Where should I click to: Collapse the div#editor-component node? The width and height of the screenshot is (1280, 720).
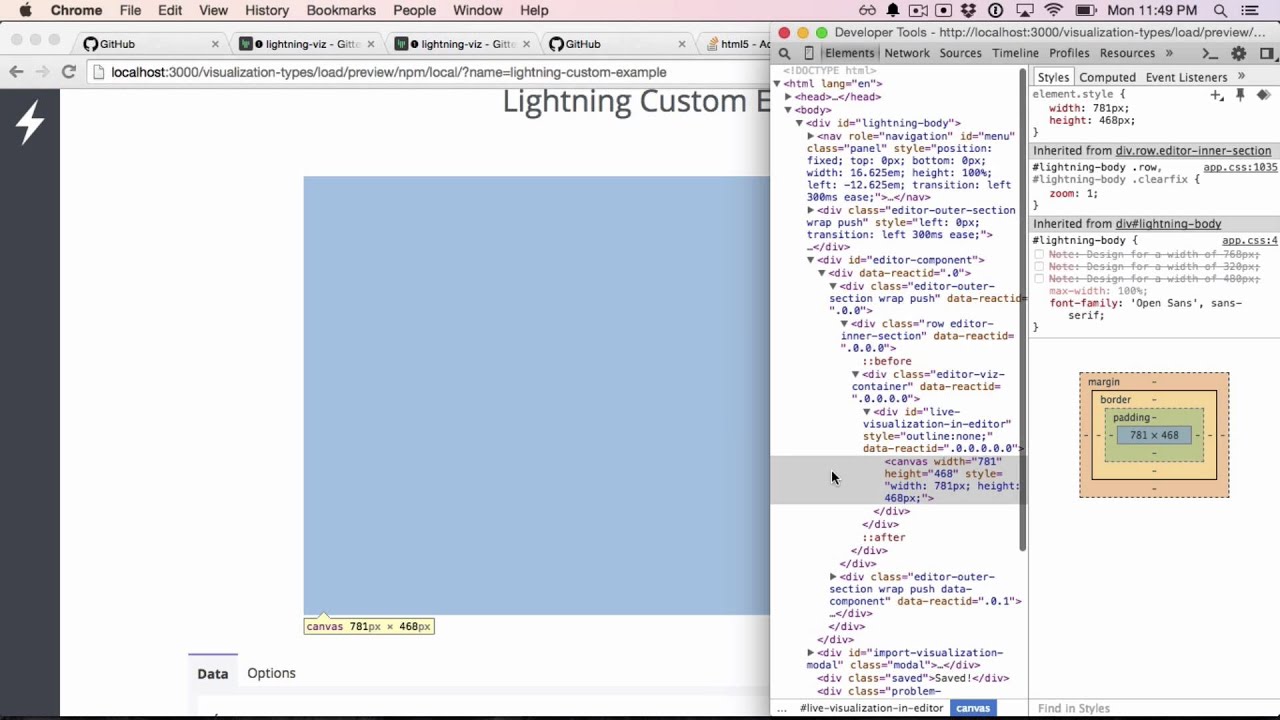pos(811,260)
